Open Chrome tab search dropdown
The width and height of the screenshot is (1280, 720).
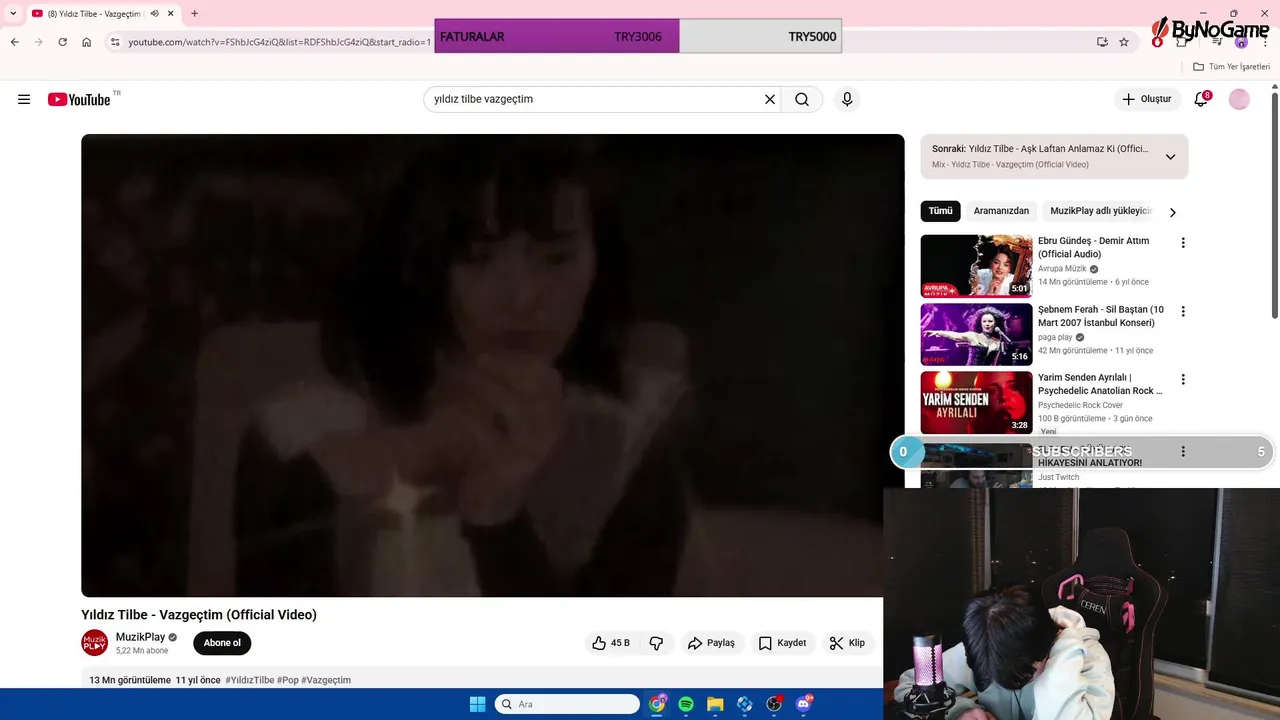point(13,13)
